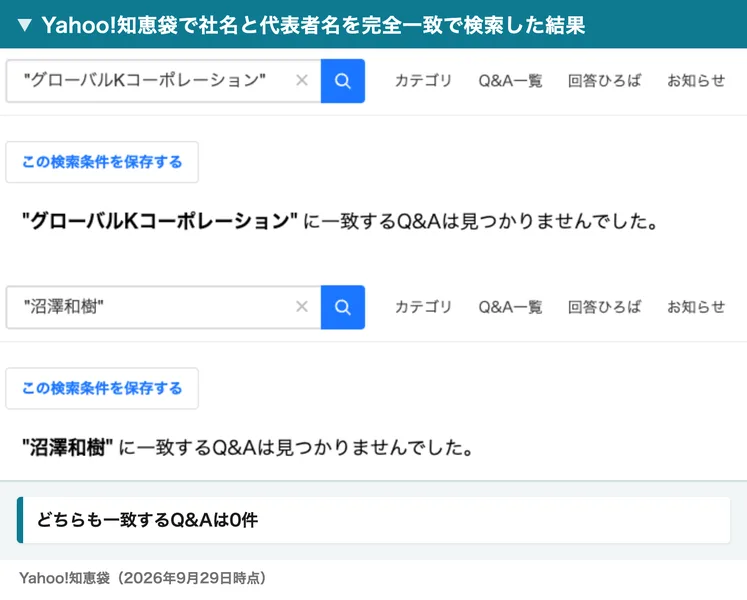Viewport: 747px width, 600px height.
Task: Select the "沼澤和樹" no-results message
Action: click(x=247, y=447)
